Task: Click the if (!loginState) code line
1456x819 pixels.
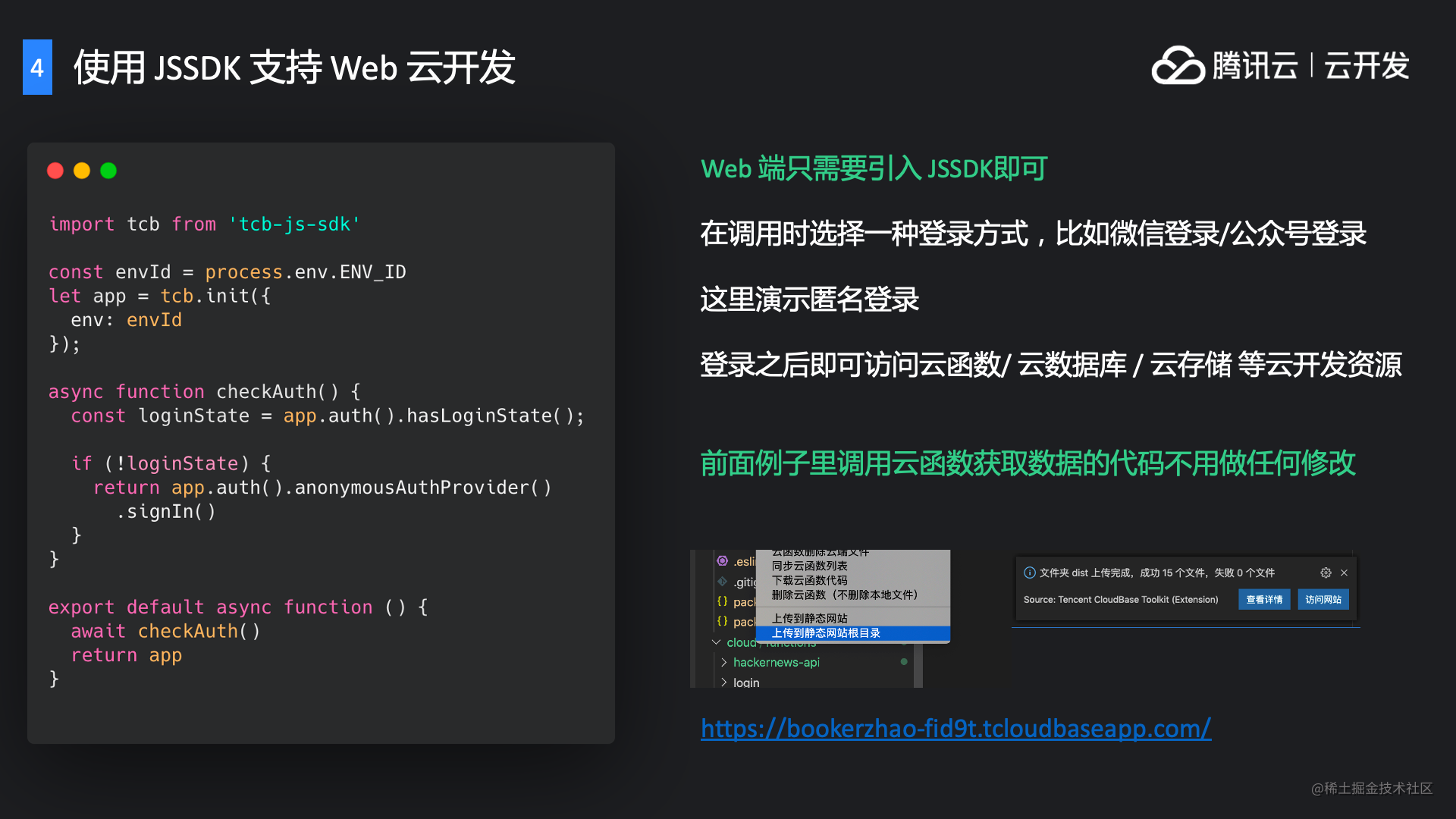Action: pos(171,463)
